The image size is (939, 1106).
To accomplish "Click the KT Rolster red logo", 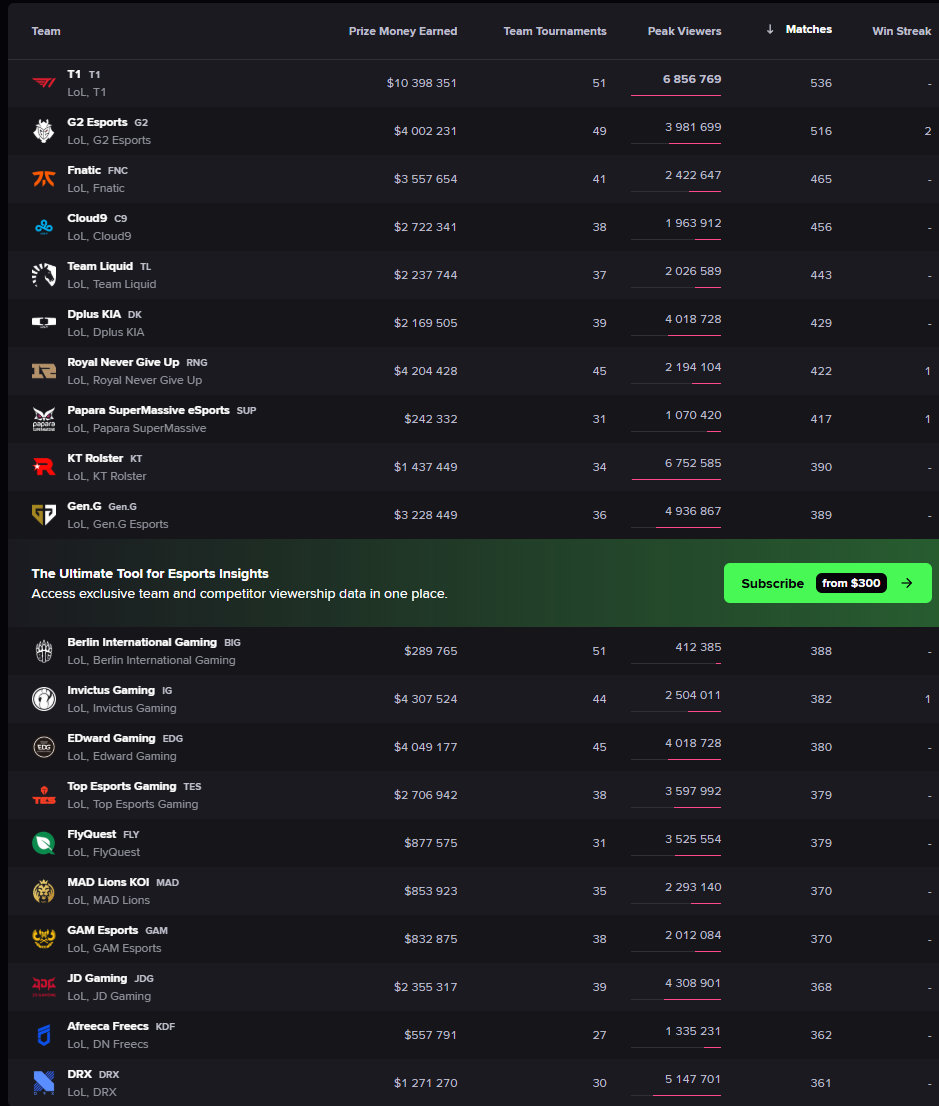I will [x=44, y=467].
